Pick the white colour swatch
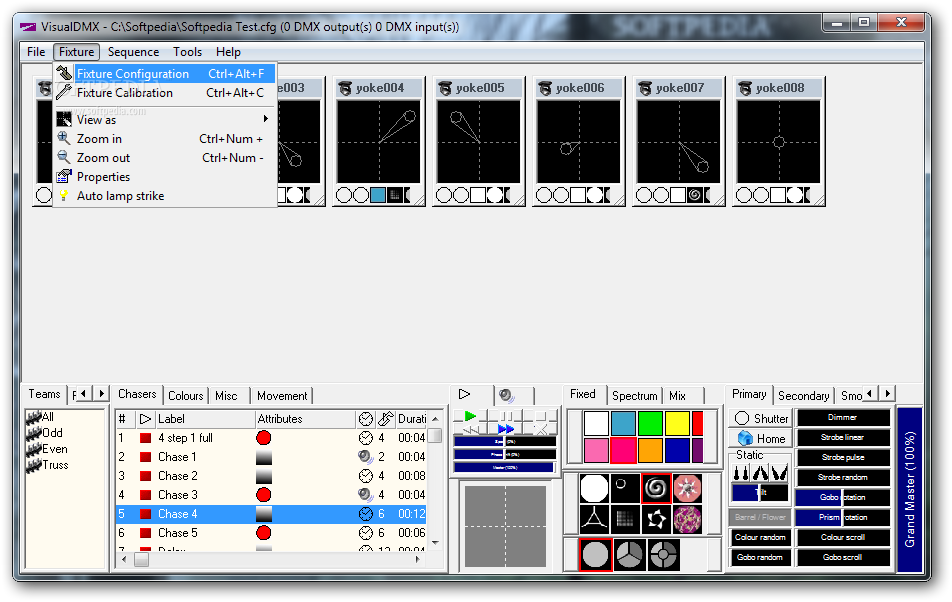The image size is (952, 602). [596, 424]
